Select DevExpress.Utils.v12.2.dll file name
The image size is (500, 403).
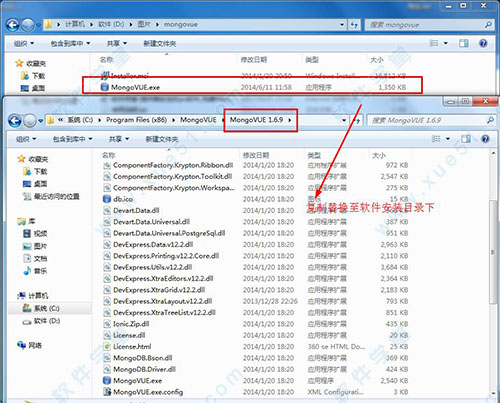point(152,267)
